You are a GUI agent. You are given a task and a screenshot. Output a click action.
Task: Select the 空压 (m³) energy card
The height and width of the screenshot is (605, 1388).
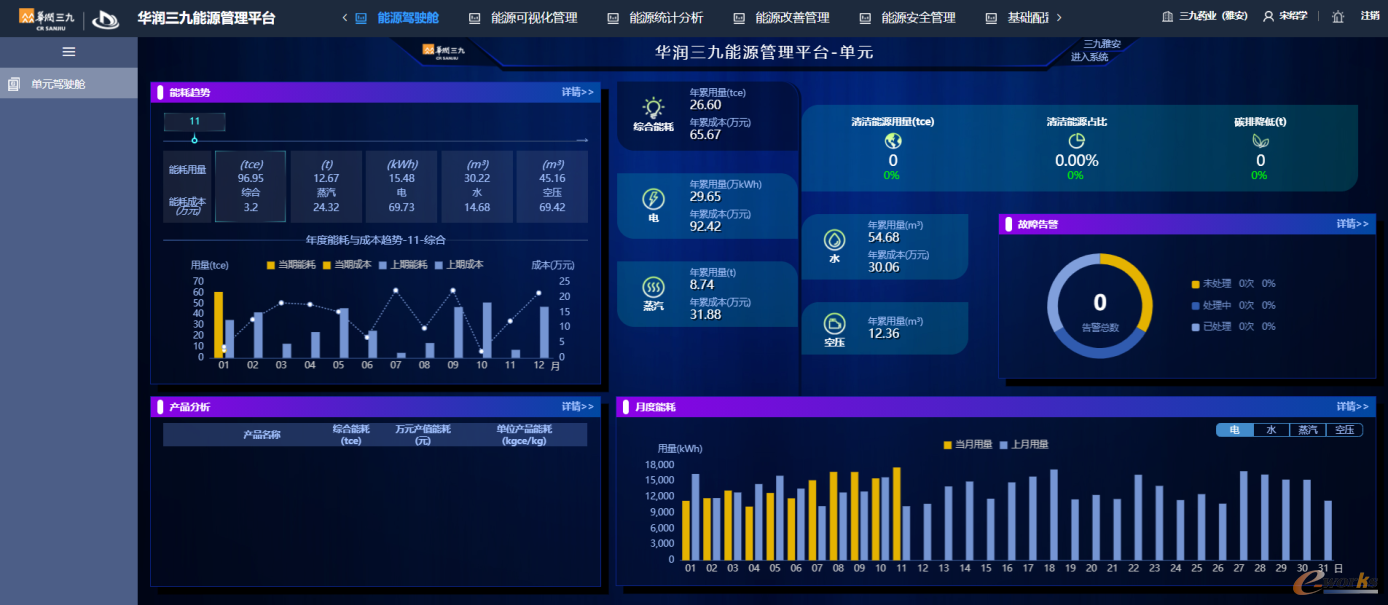click(552, 186)
